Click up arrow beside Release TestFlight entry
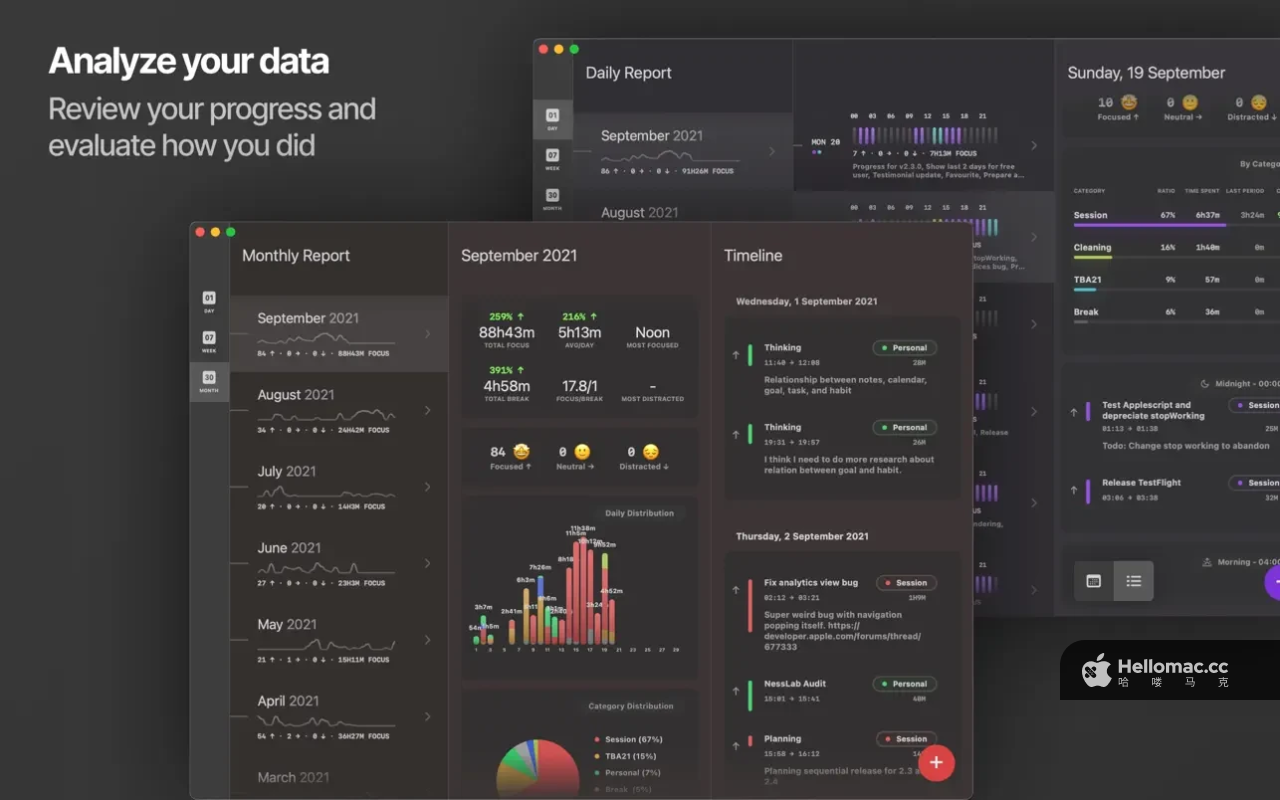 pos(1074,489)
